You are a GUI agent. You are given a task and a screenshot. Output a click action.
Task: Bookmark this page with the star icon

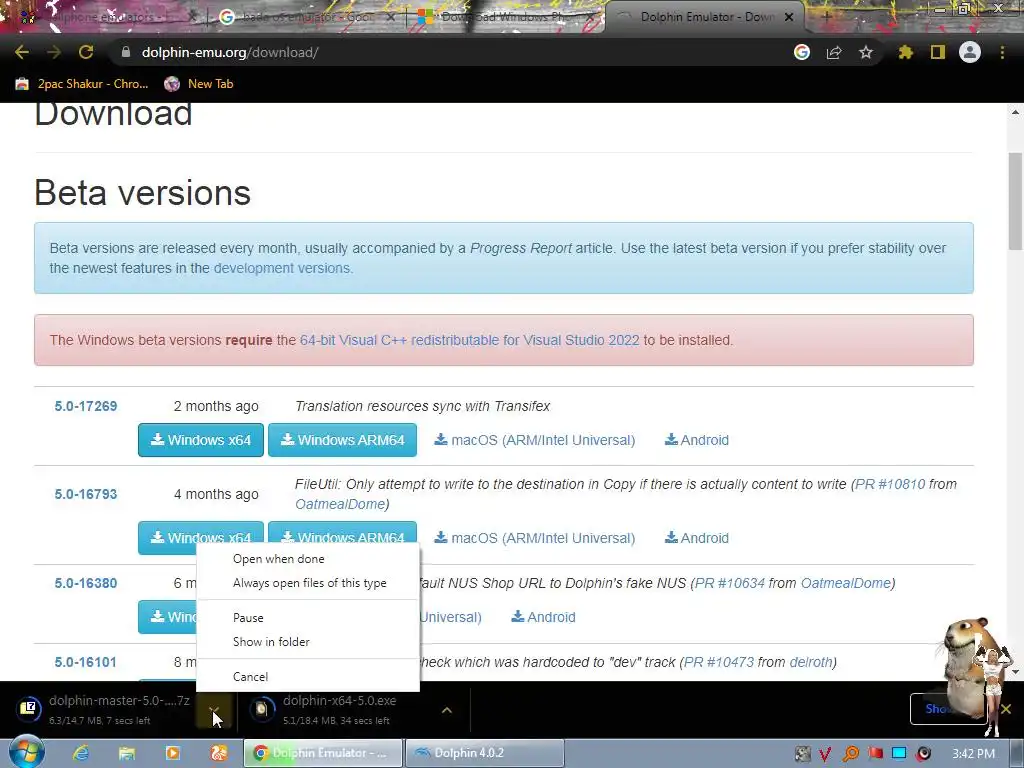pyautogui.click(x=866, y=52)
